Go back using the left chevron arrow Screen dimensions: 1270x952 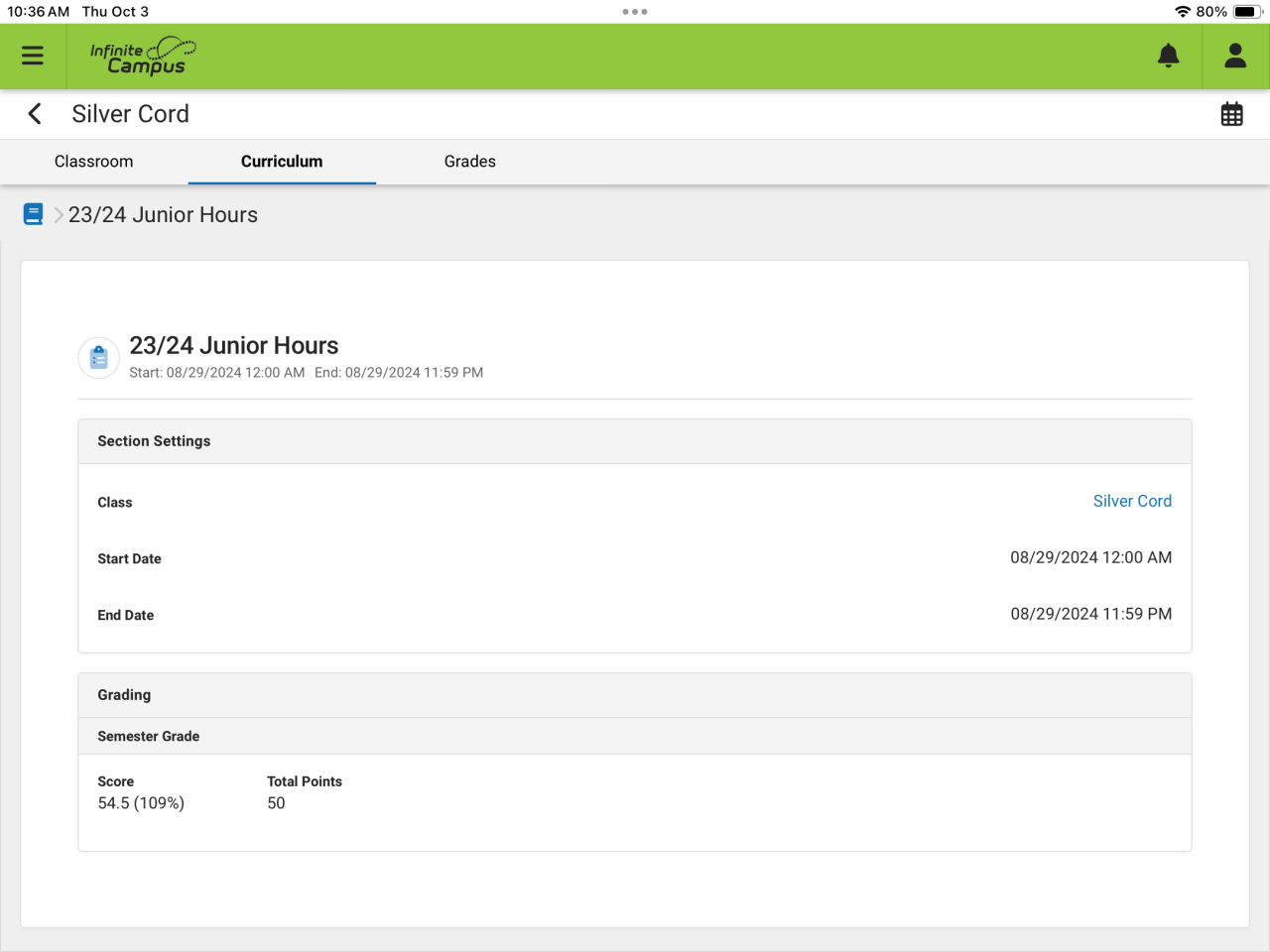coord(35,114)
